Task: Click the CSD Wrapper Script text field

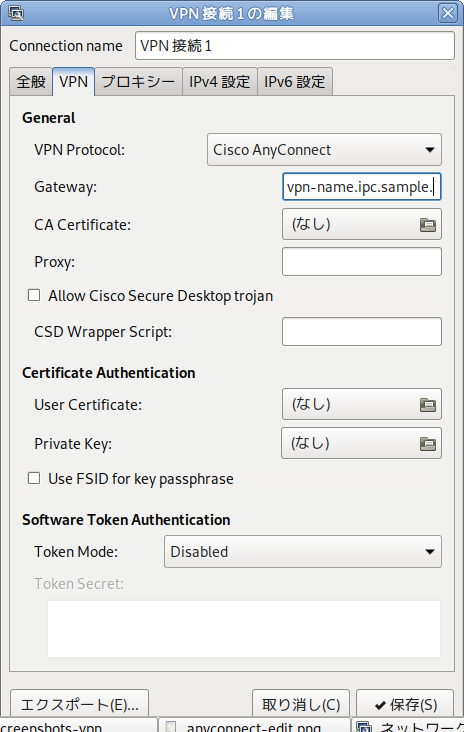Action: pos(362,332)
